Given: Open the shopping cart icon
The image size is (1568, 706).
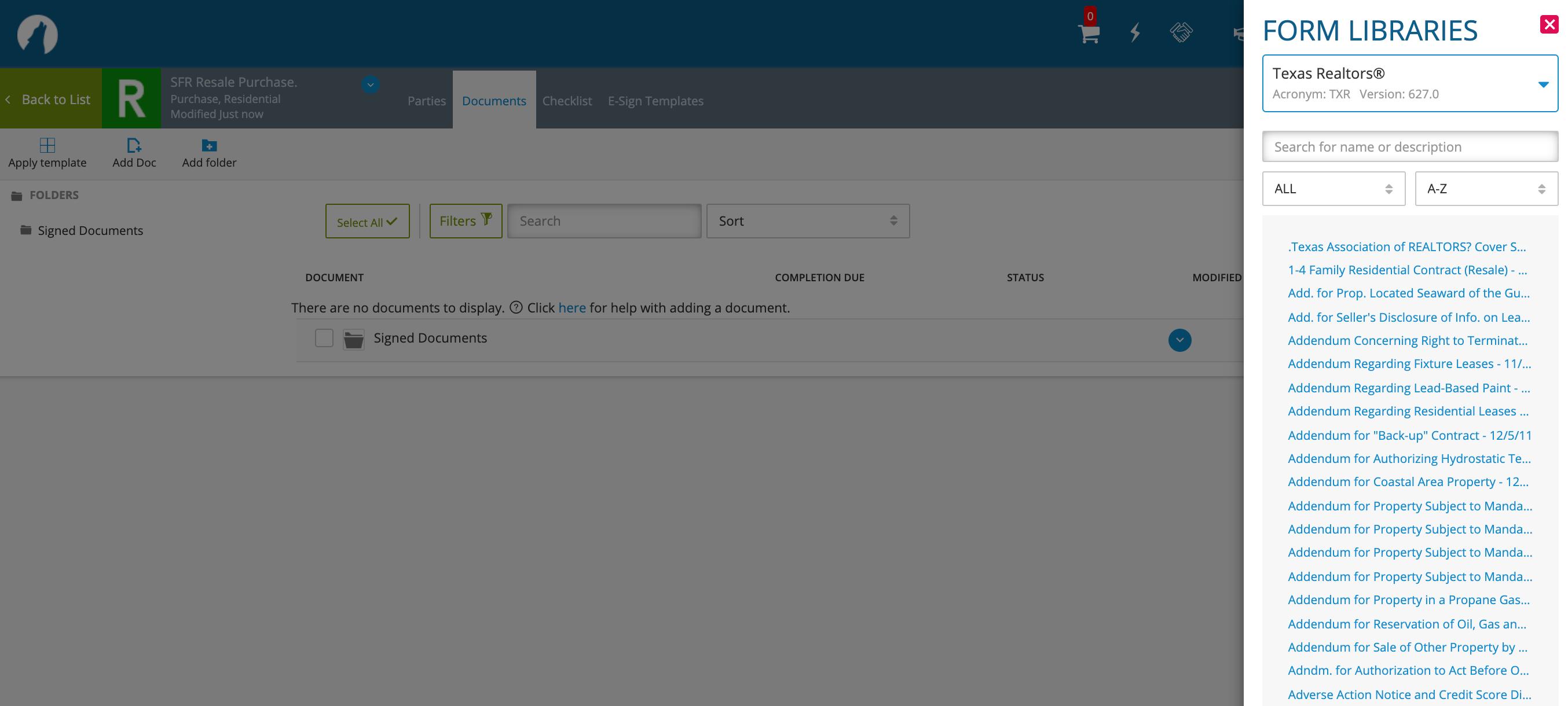Looking at the screenshot, I should [x=1089, y=34].
